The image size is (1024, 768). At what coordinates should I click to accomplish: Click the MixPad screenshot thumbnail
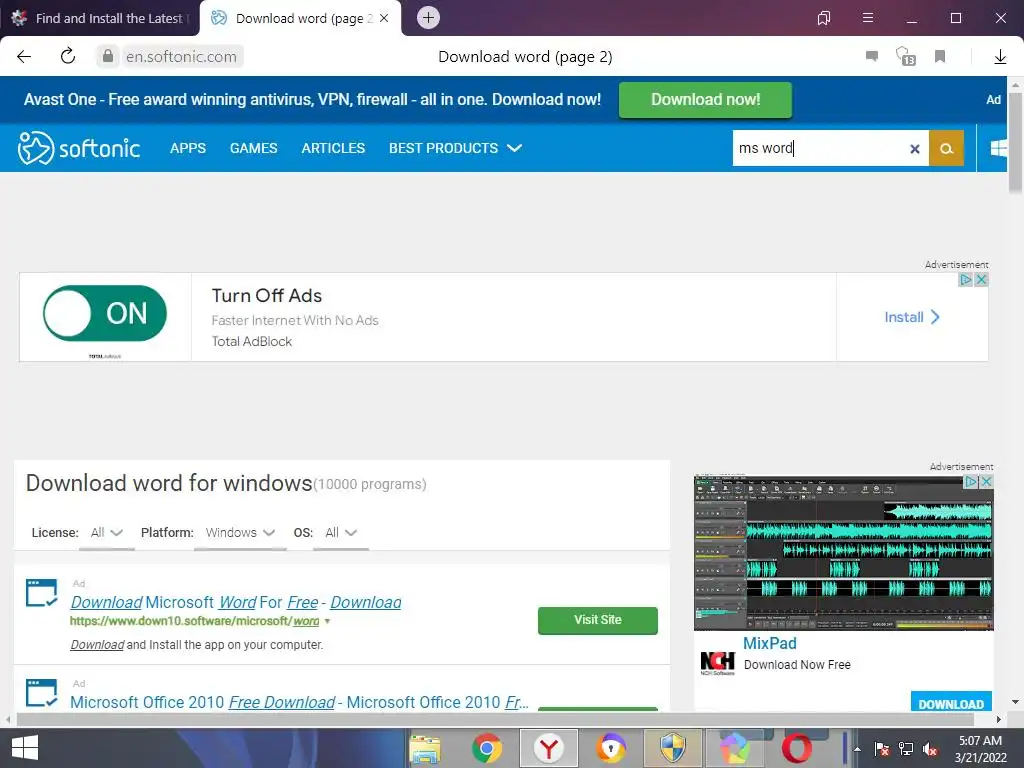click(x=843, y=552)
